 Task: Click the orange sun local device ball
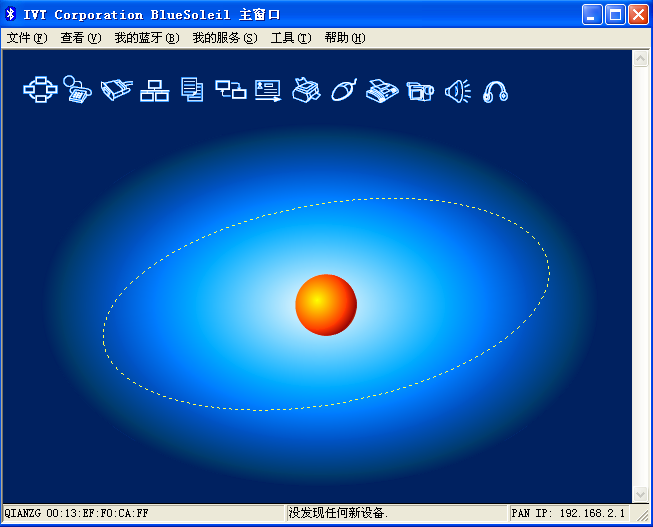coord(326,304)
